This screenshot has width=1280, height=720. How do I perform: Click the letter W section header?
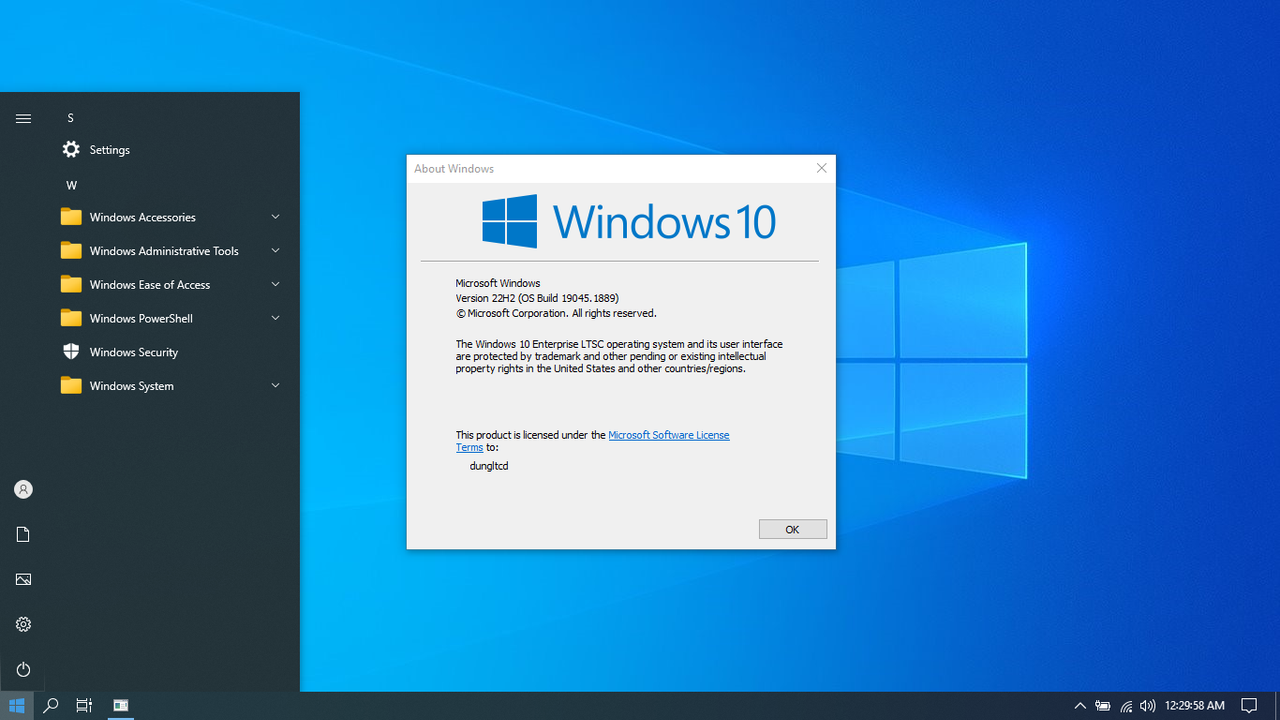(x=71, y=185)
